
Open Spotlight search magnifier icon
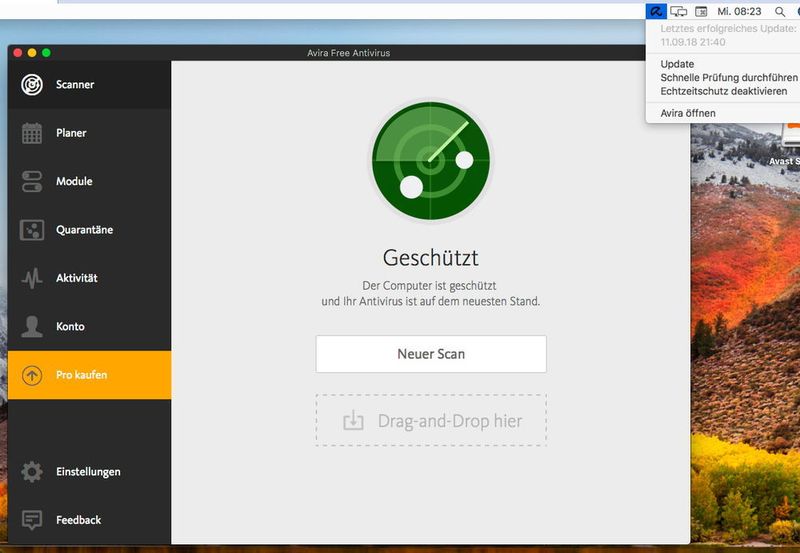click(780, 11)
